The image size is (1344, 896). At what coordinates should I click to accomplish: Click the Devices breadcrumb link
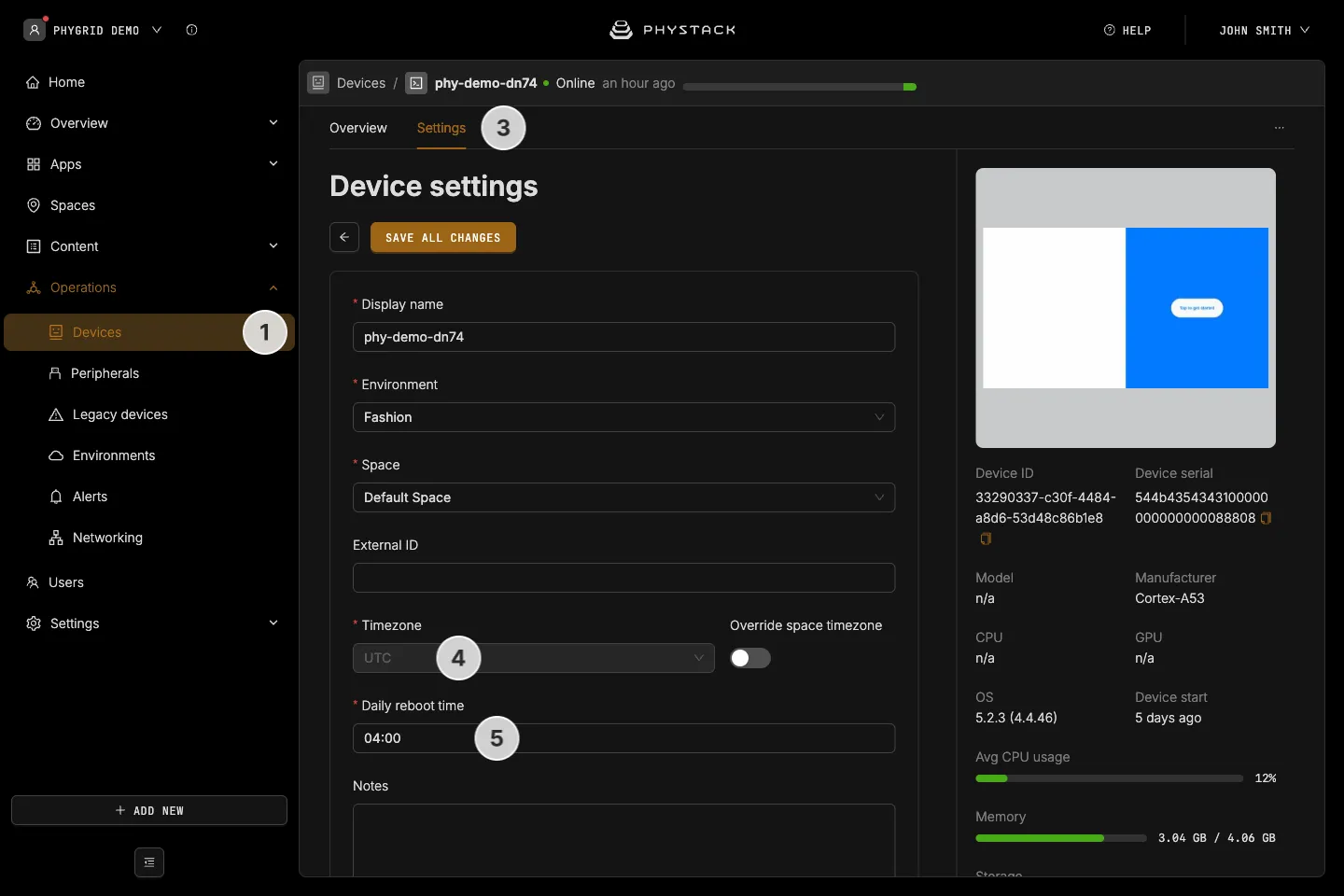(x=361, y=83)
